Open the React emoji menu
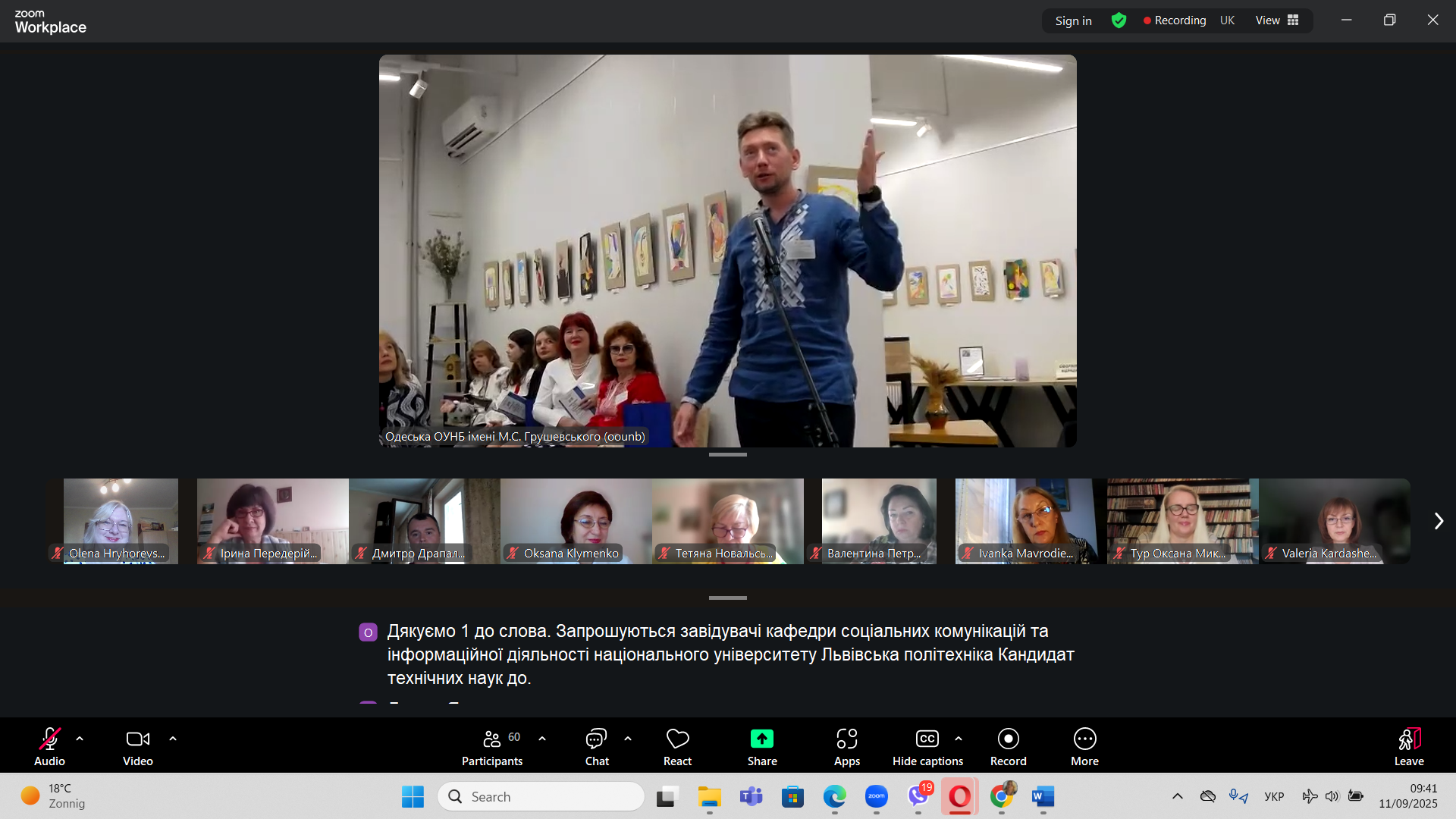This screenshot has height=819, width=1456. point(677,747)
